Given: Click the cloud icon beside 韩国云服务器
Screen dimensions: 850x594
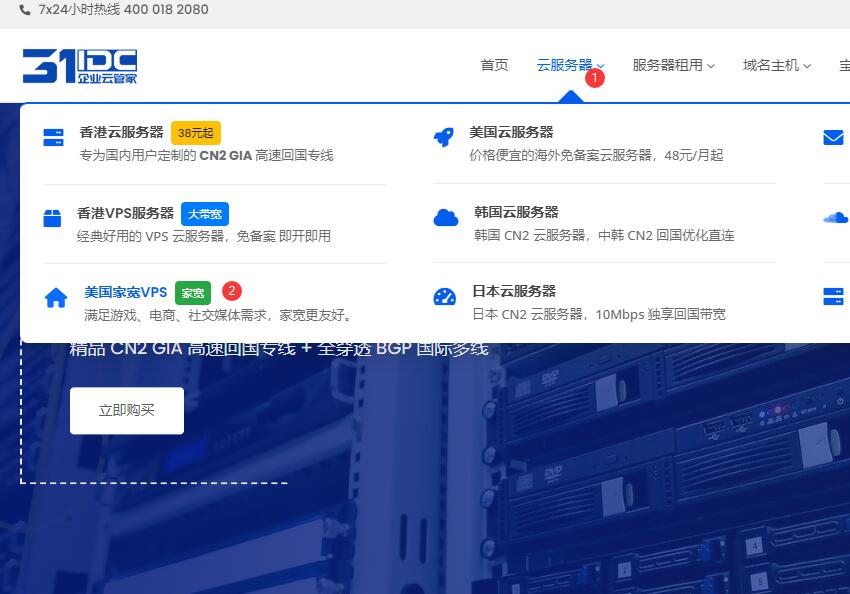Looking at the screenshot, I should [446, 218].
